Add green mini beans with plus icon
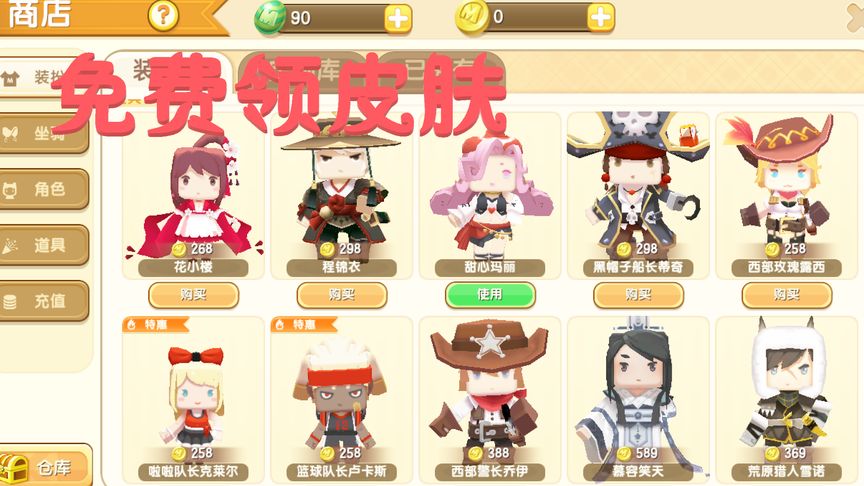864x486 pixels. click(x=398, y=18)
